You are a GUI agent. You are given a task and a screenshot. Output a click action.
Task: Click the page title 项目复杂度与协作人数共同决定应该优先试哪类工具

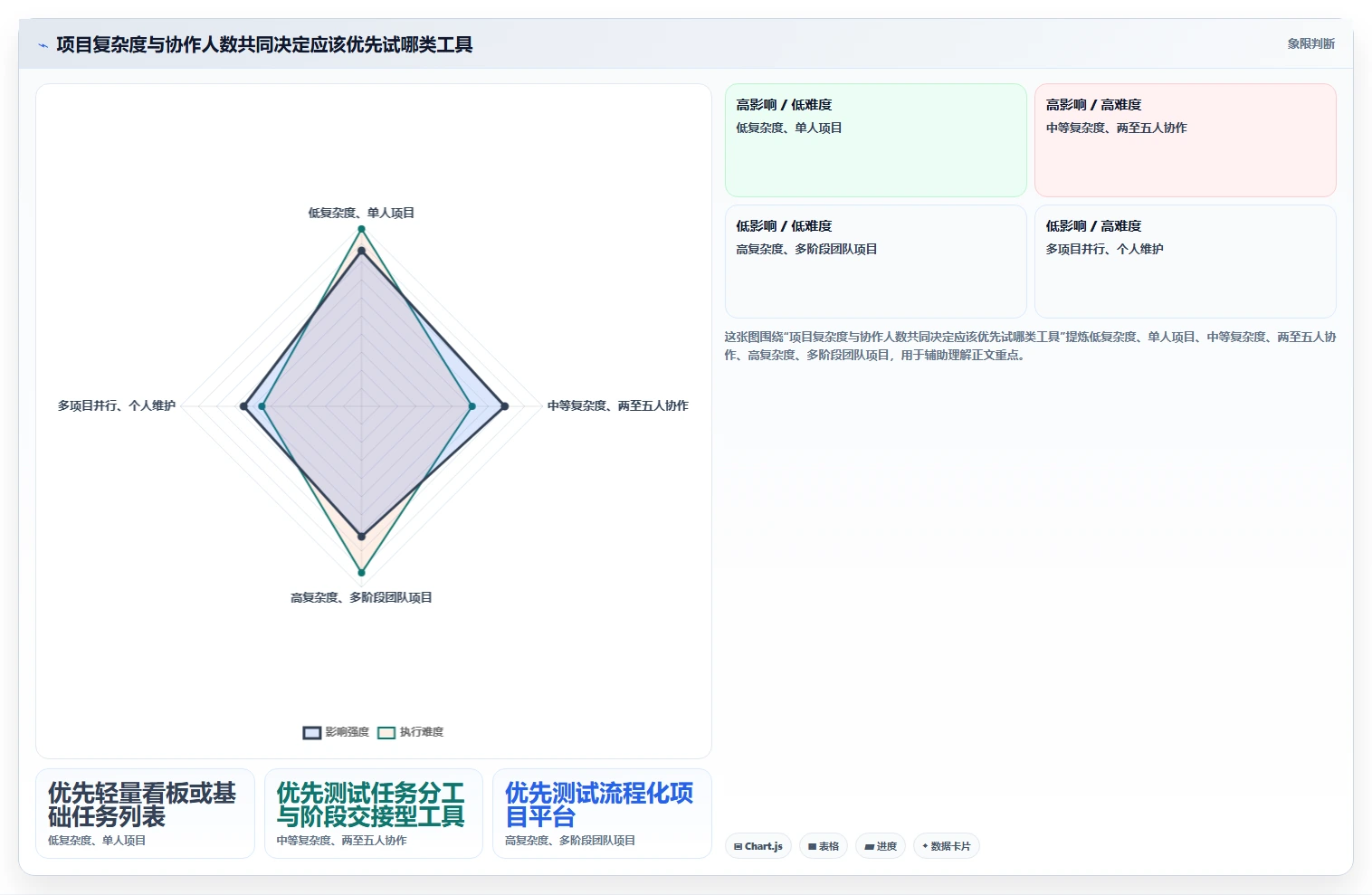click(x=264, y=44)
